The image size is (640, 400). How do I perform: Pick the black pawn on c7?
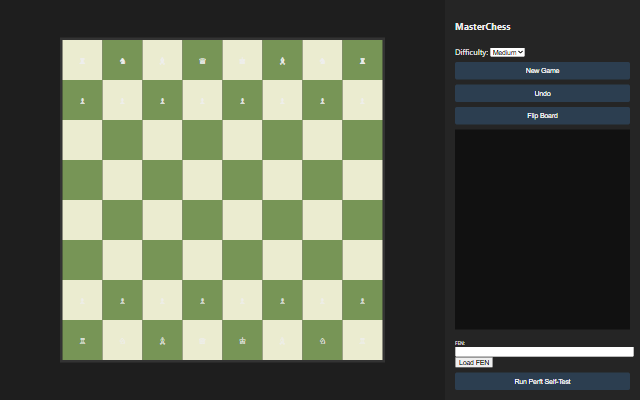162,100
